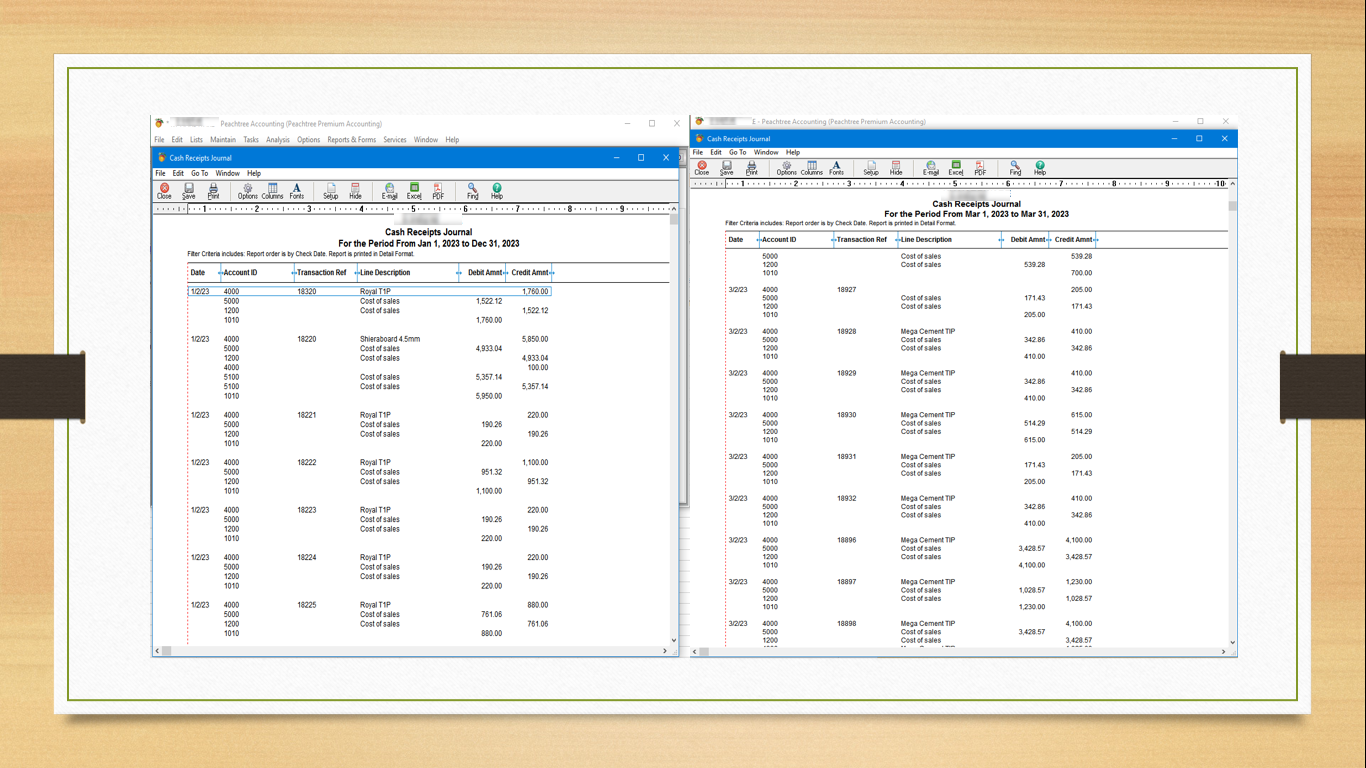
Task: Click down arrow of right report vertical scrollbar
Action: (x=1232, y=642)
